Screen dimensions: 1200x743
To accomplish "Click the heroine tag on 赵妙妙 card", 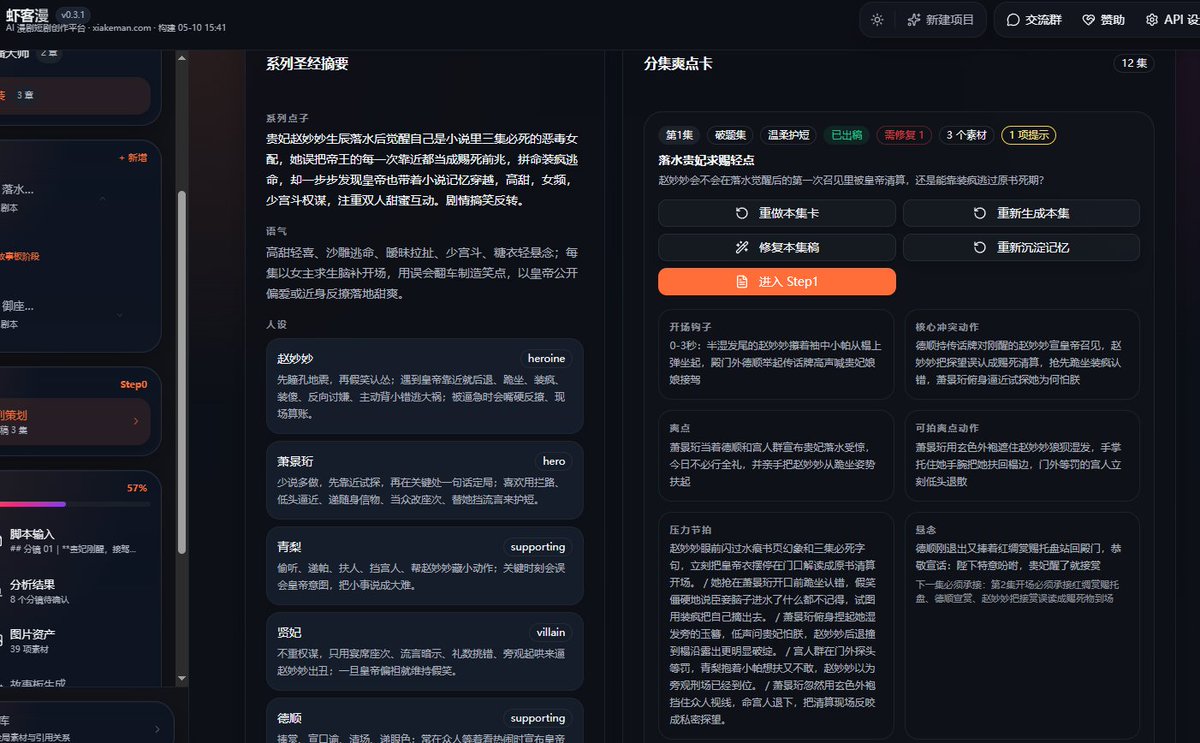I will tap(546, 358).
